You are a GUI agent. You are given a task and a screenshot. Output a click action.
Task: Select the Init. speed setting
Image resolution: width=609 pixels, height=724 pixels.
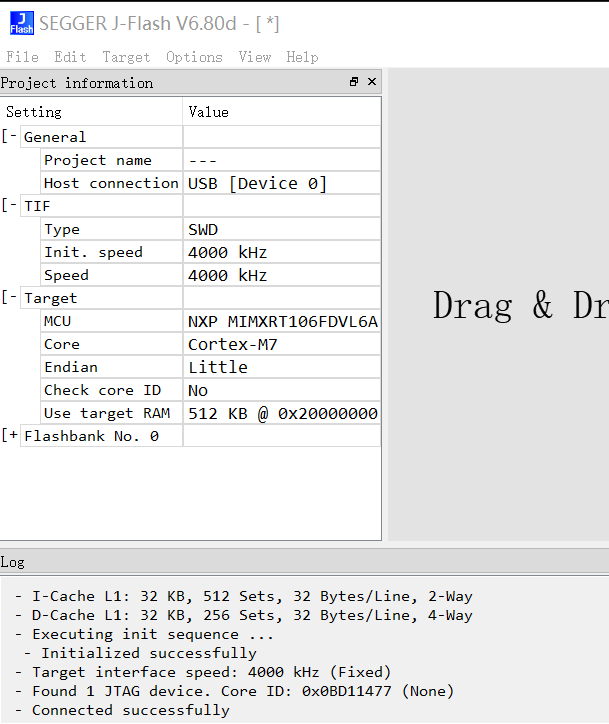coord(111,252)
